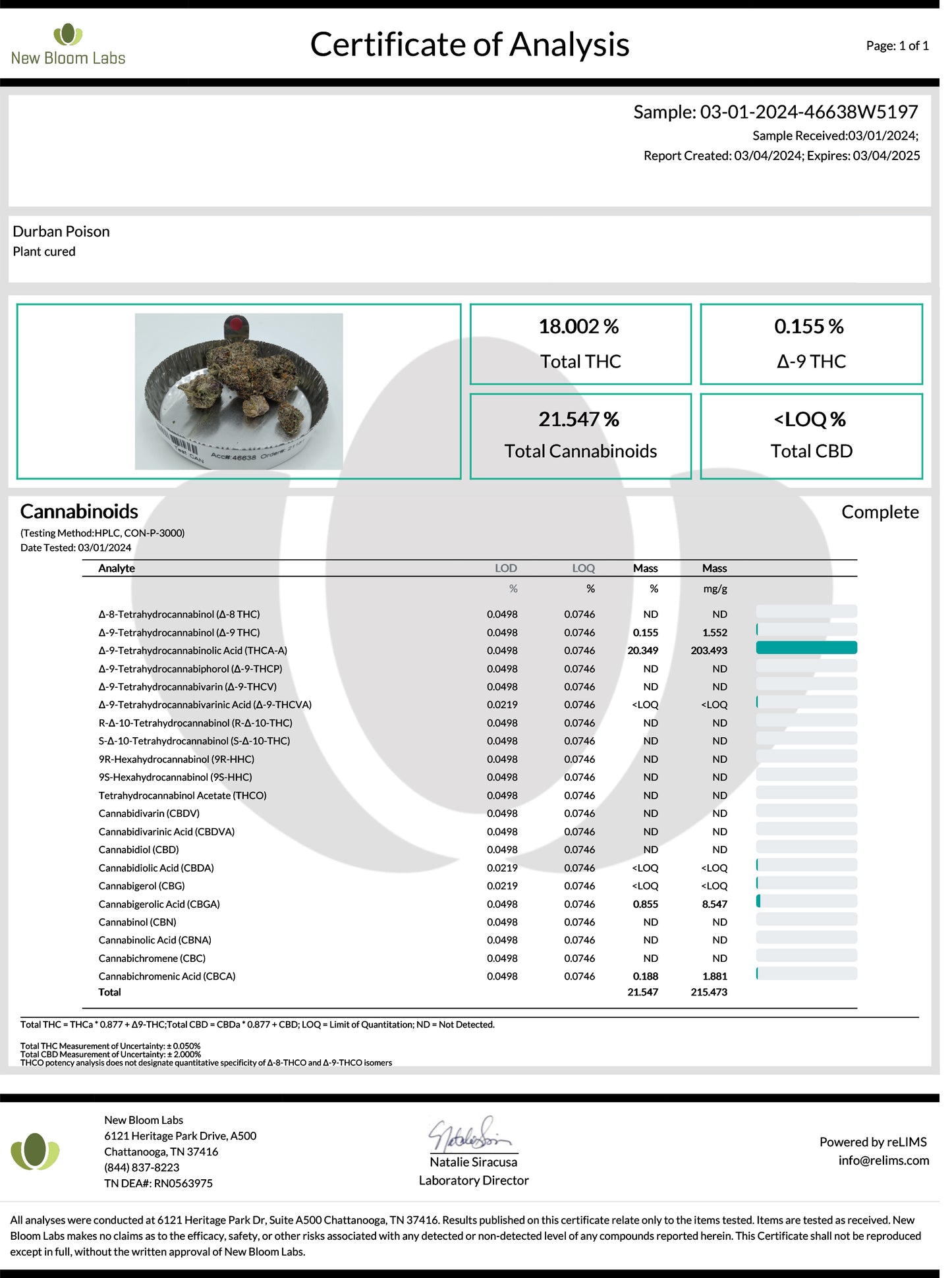
Task: Click the Certificate of Analysis title
Action: pos(470,45)
